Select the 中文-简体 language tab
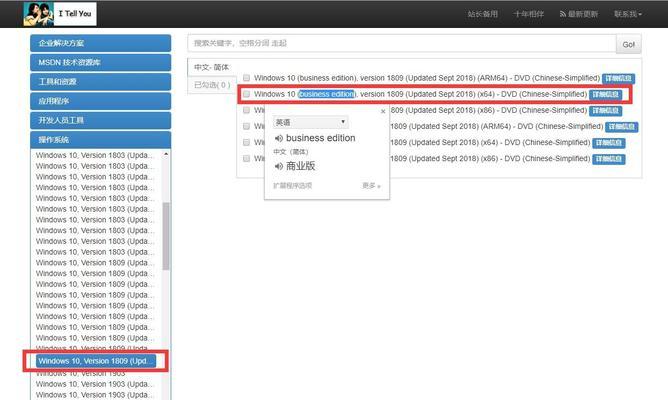Viewport: 668px width, 400px height. [212, 67]
